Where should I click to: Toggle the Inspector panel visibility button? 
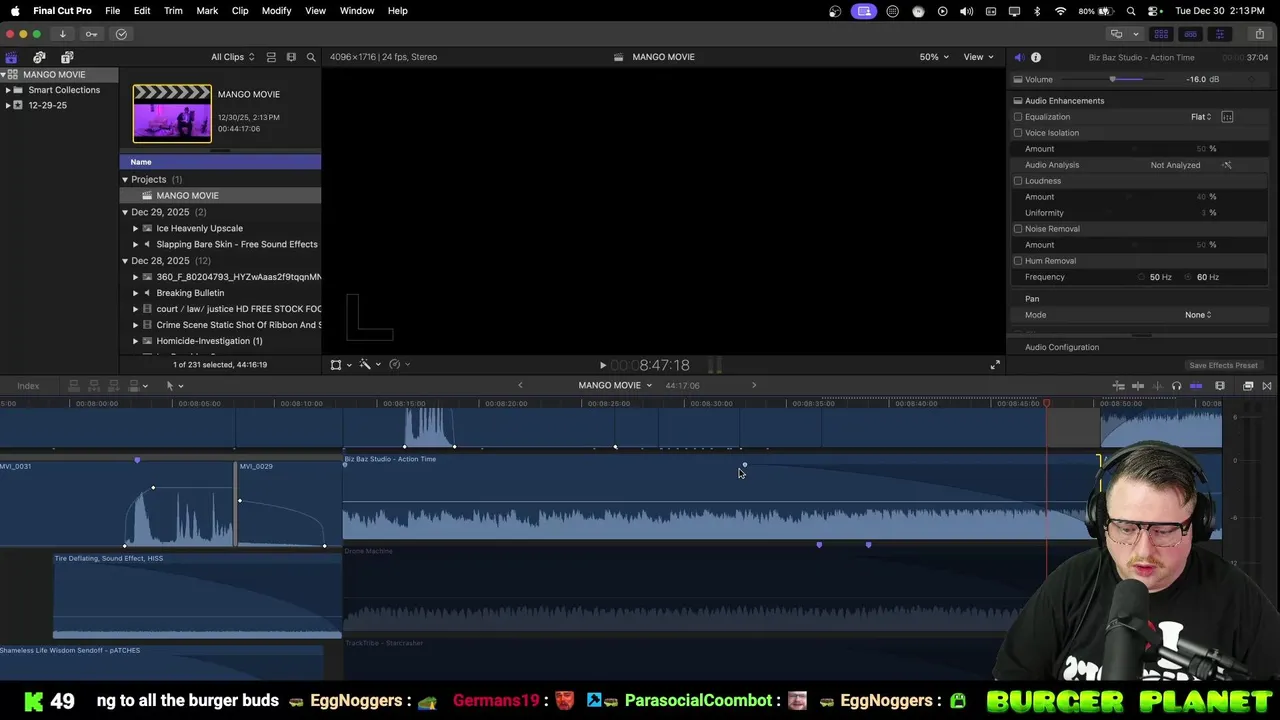(1219, 34)
